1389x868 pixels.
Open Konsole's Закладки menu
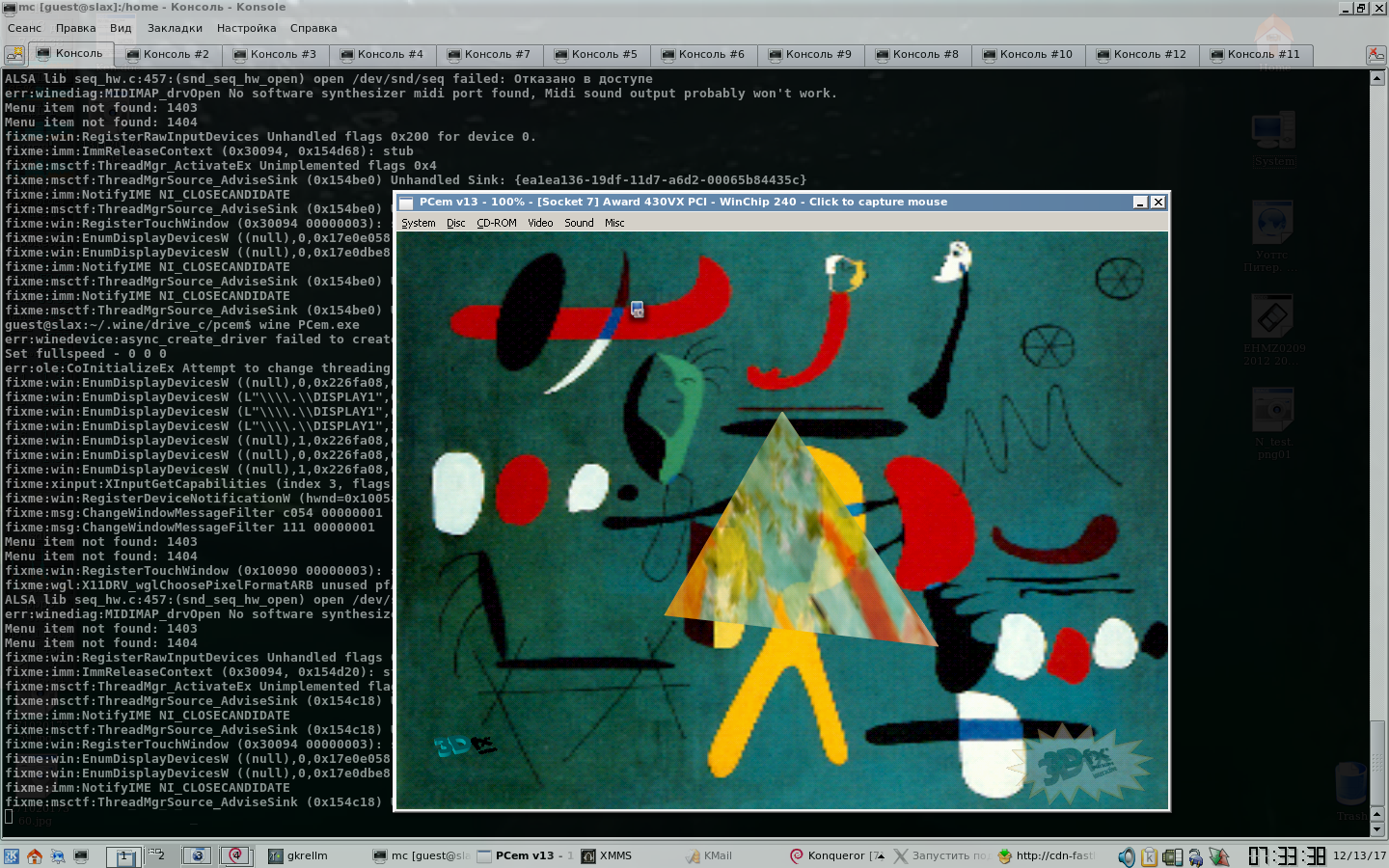tap(175, 28)
